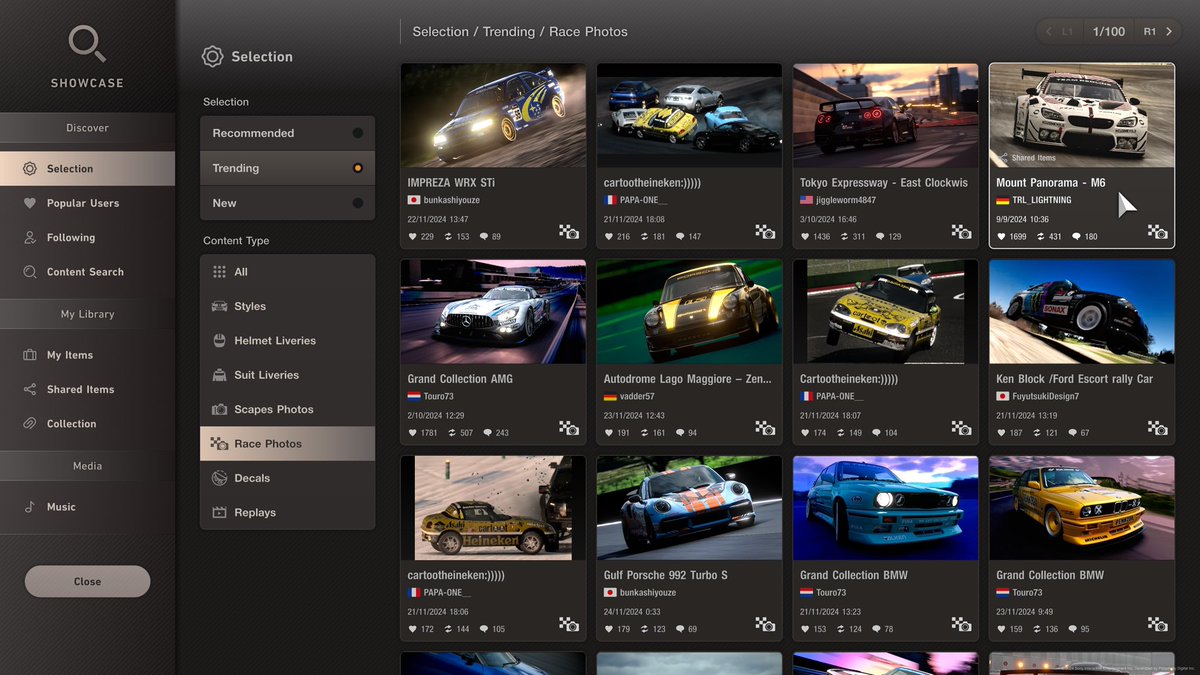Click the All grid icon
This screenshot has height=675, width=1200.
click(219, 272)
